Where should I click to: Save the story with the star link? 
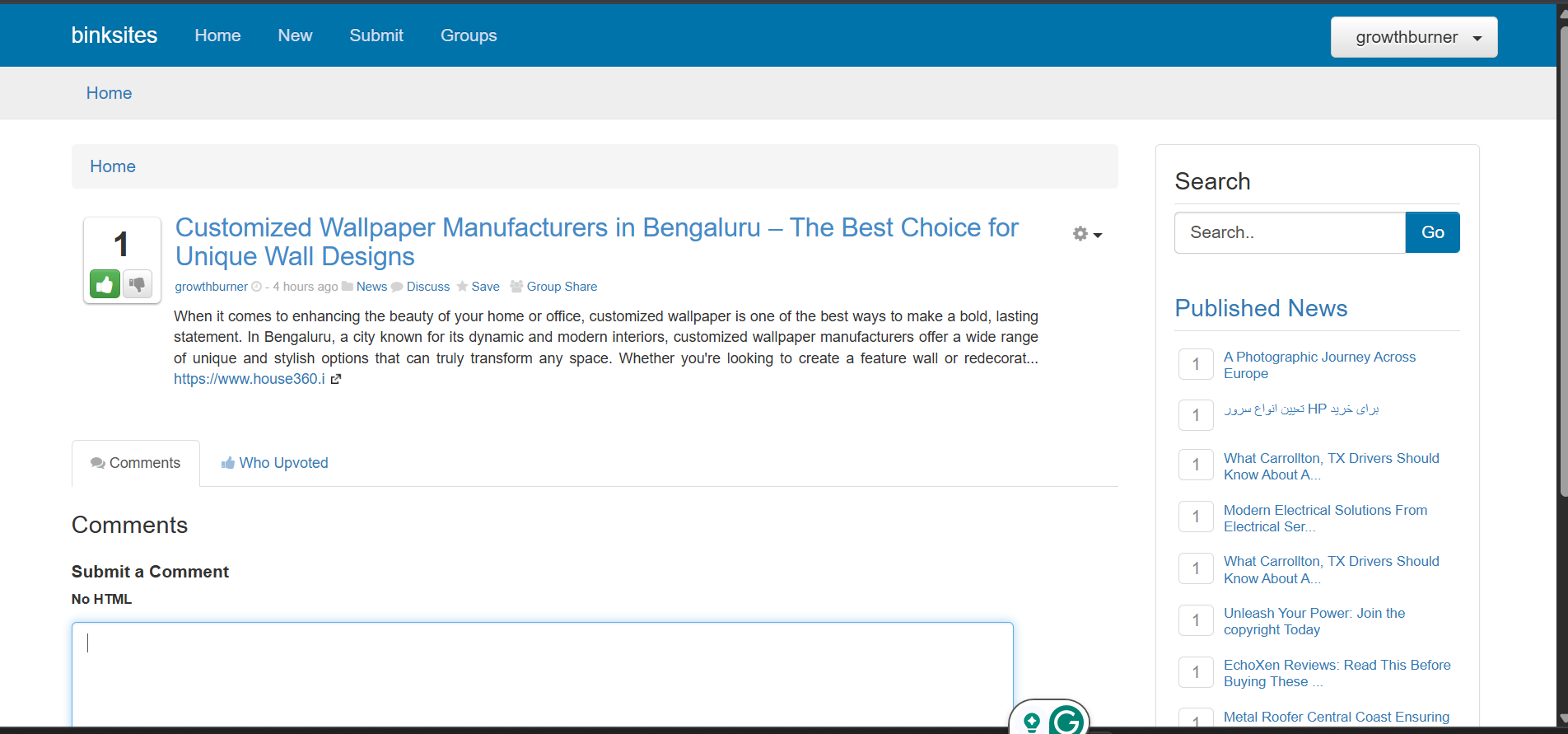(478, 287)
